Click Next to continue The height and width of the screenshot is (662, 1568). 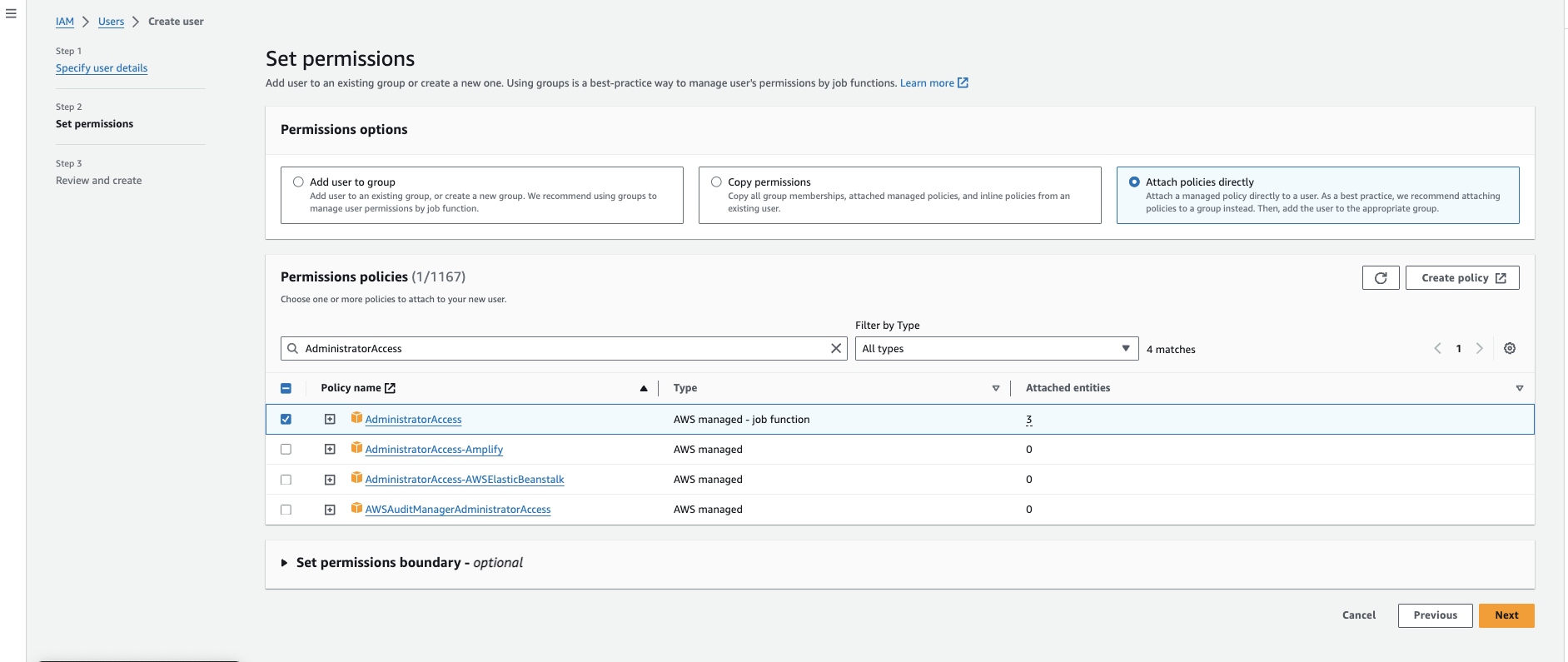tap(1506, 615)
